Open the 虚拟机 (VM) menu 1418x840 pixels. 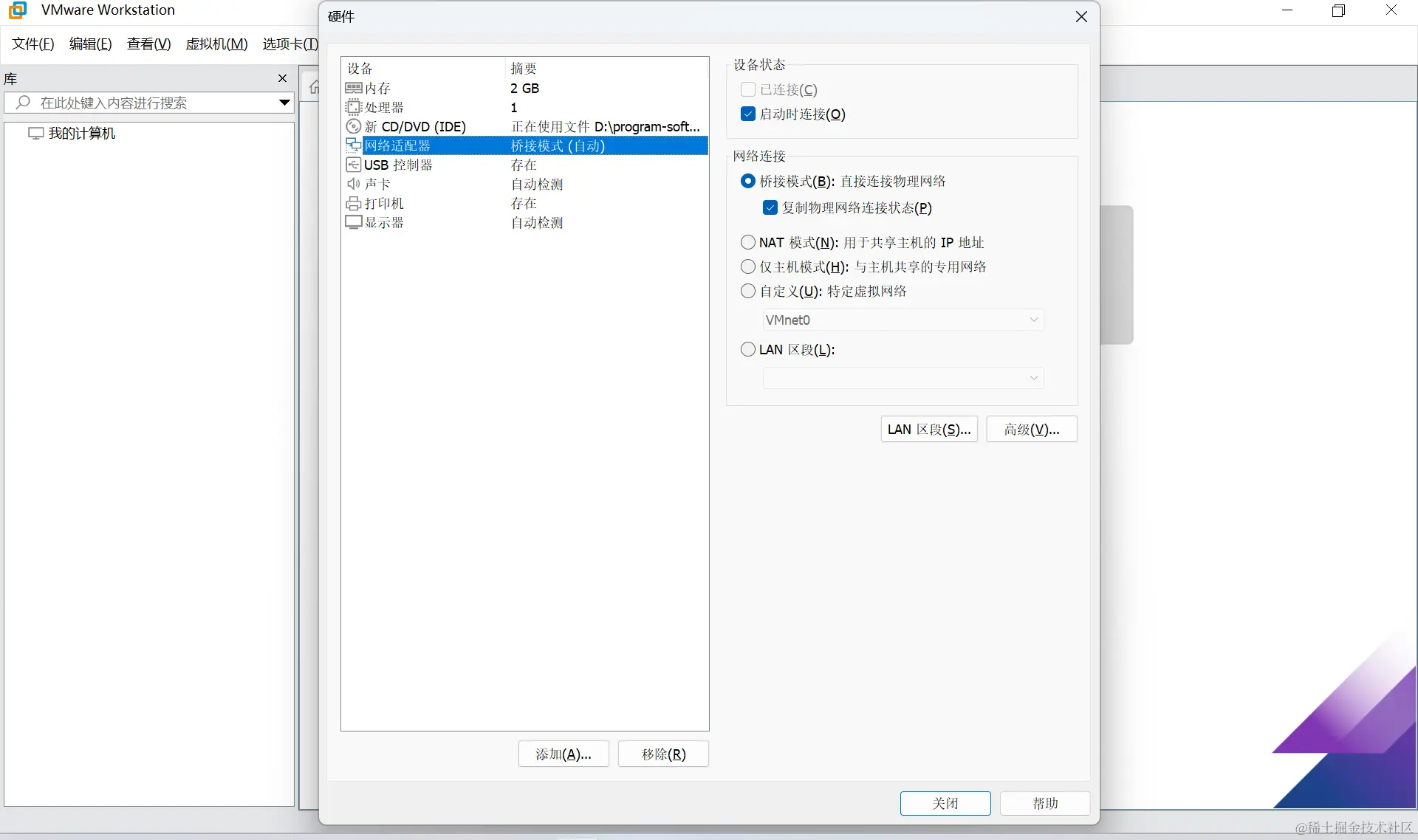point(216,44)
